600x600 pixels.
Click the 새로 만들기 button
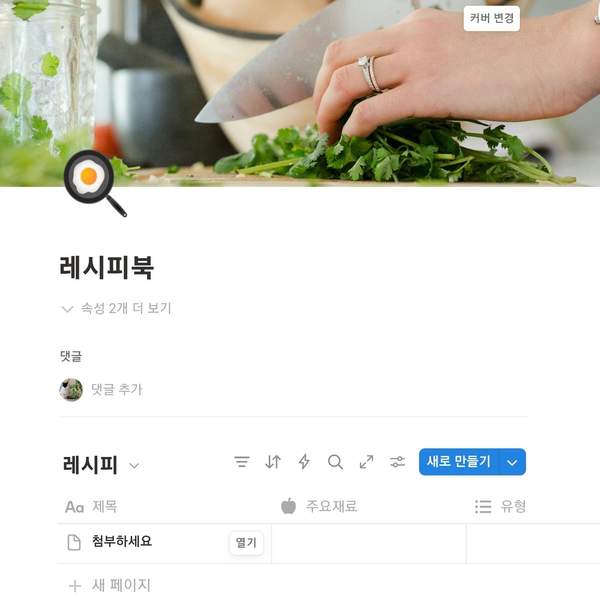tap(459, 462)
